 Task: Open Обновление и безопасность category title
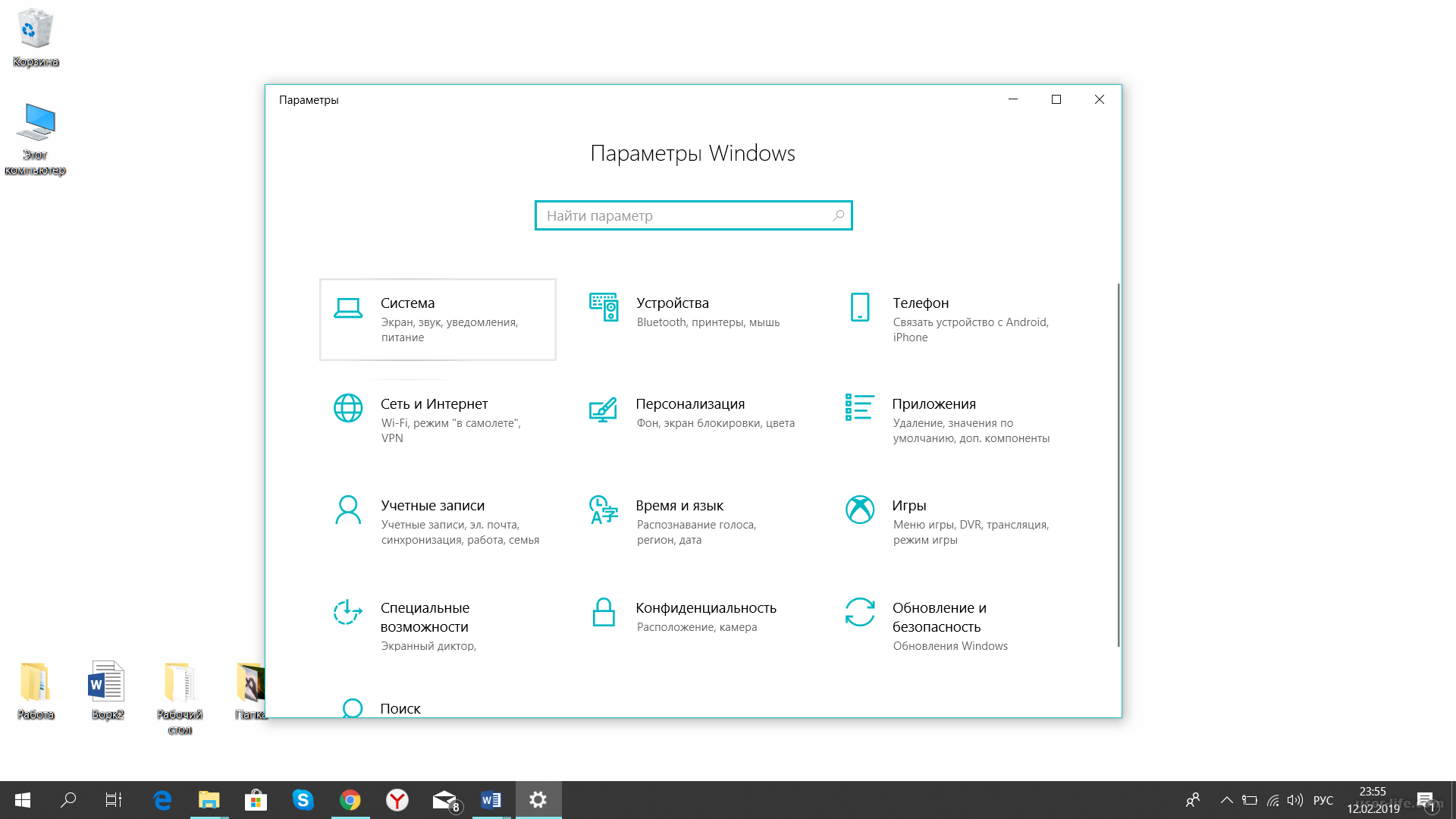[x=939, y=617]
